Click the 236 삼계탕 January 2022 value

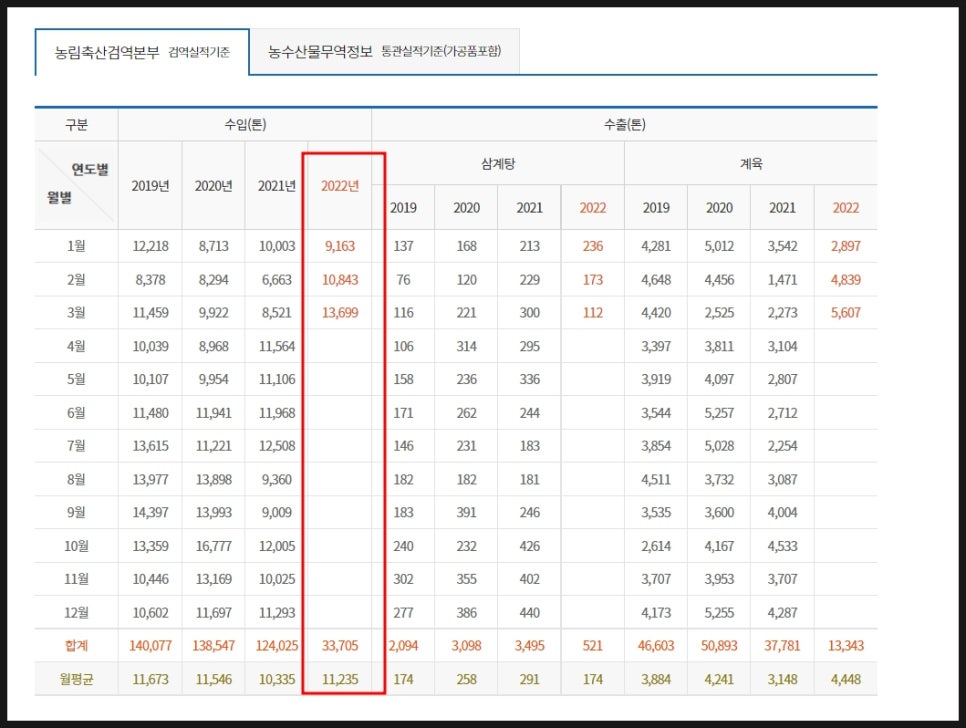[x=593, y=246]
